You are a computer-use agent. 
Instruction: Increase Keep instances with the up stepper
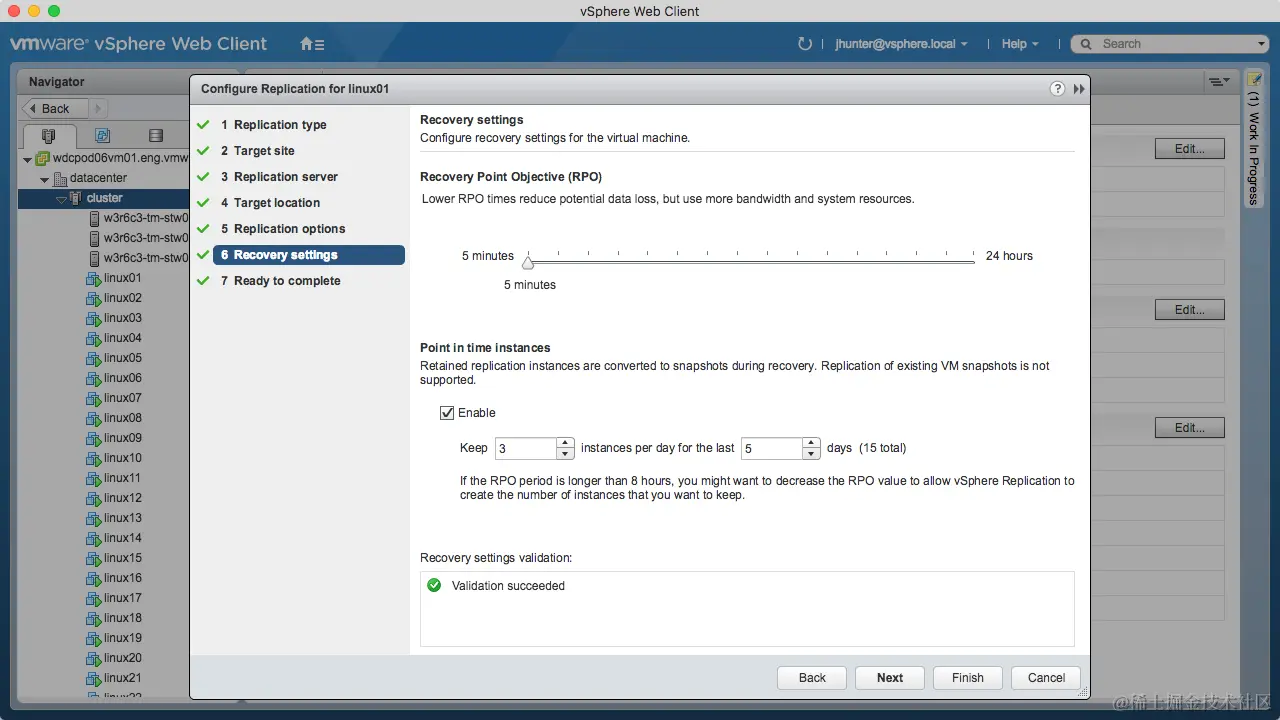[565, 442]
